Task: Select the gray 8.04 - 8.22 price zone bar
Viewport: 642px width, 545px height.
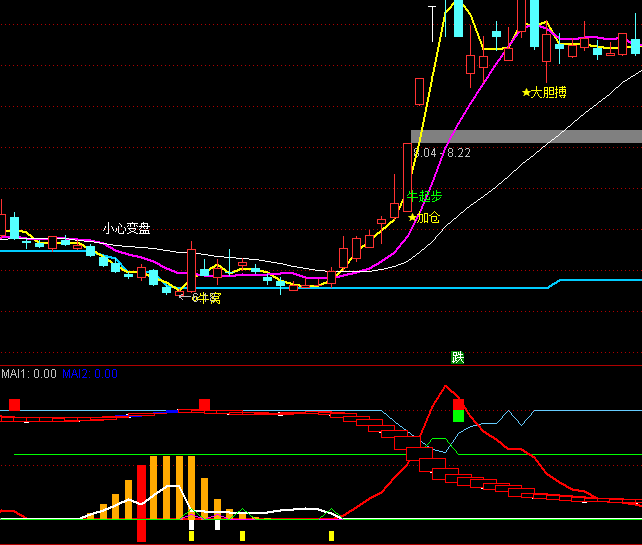Action: [x=526, y=136]
